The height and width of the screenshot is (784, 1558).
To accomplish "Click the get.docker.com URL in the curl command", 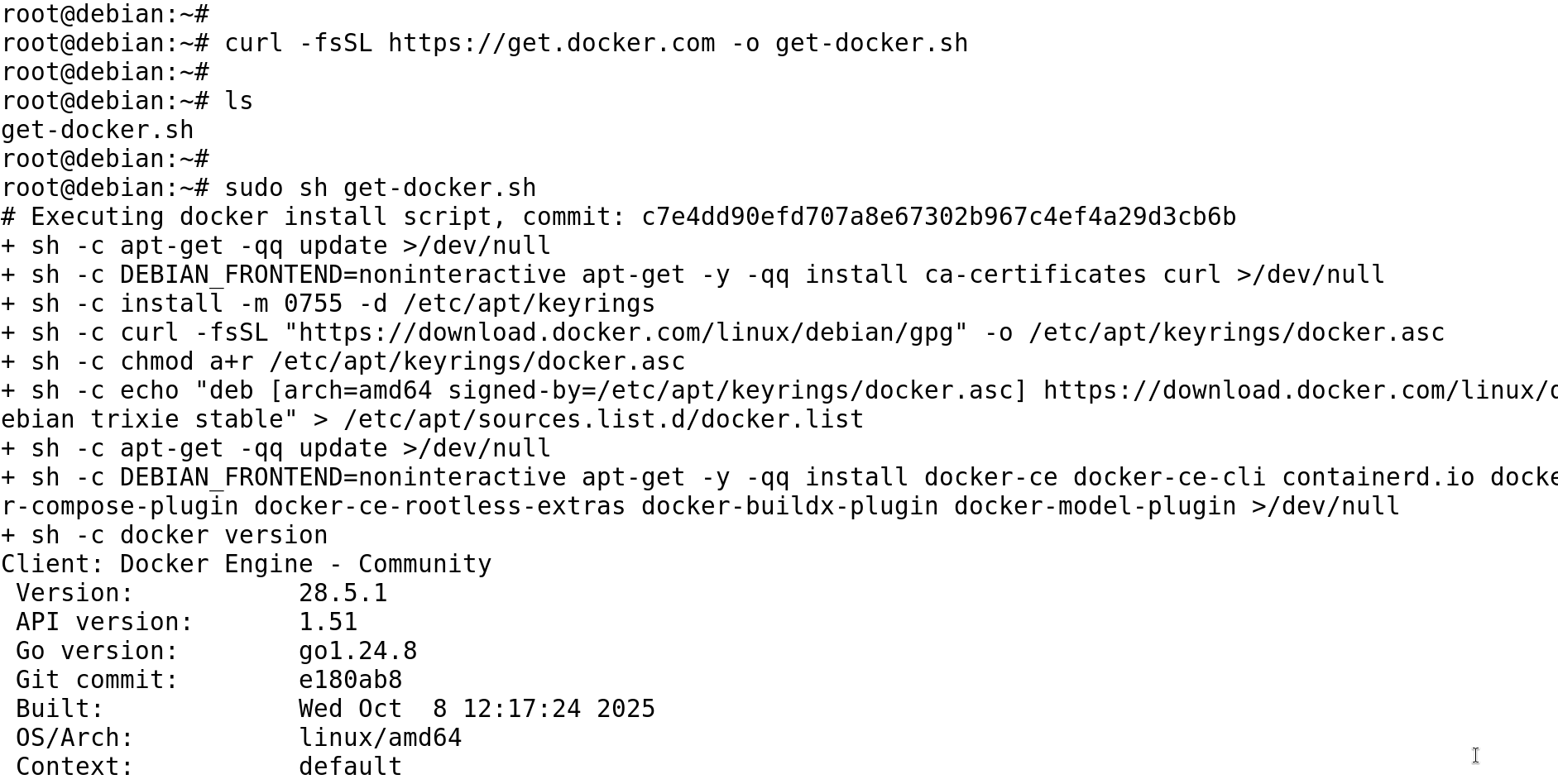I will point(551,43).
